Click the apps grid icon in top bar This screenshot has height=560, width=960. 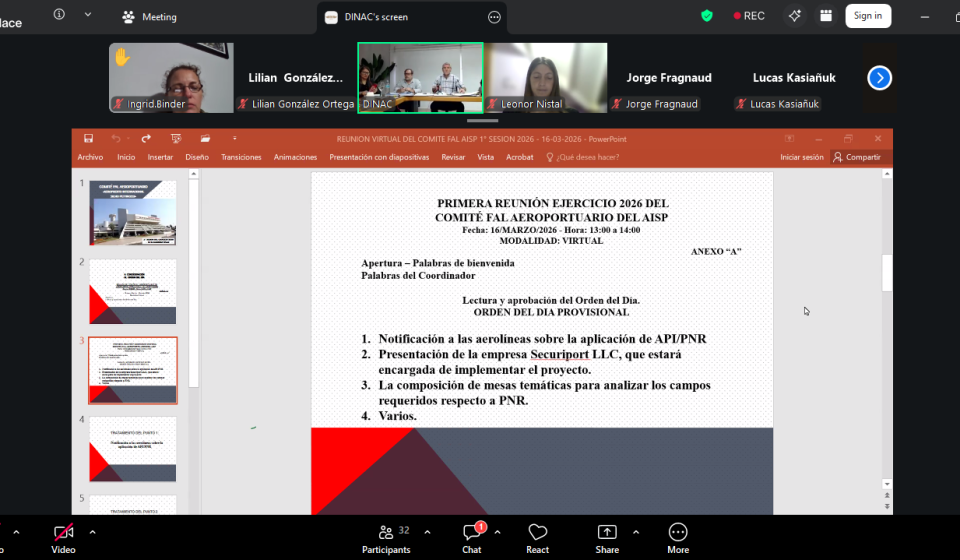coord(826,16)
